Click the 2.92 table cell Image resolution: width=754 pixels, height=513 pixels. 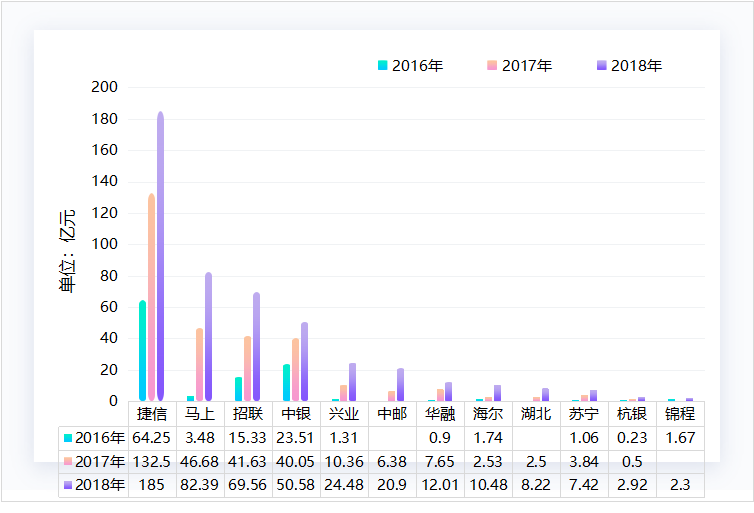(632, 485)
